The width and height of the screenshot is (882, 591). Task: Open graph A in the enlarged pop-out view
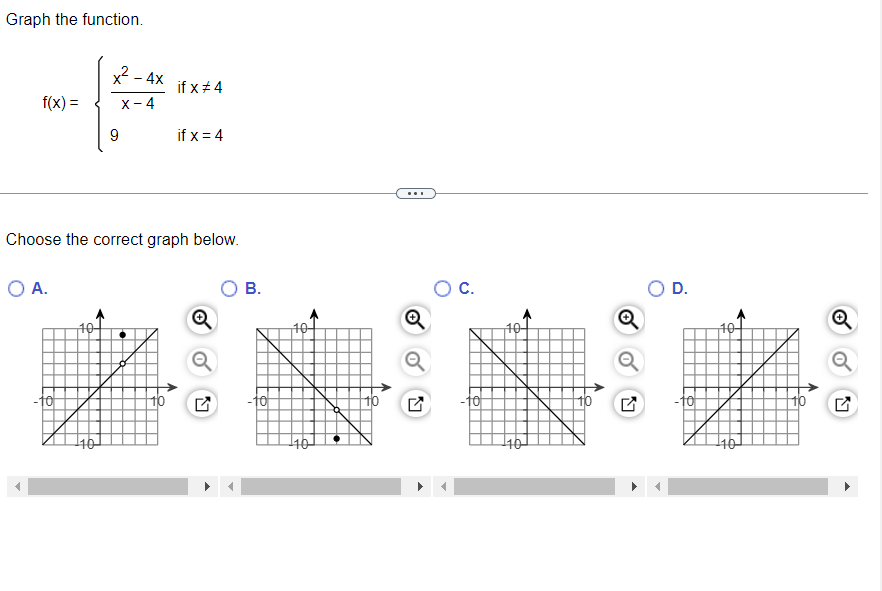point(200,402)
